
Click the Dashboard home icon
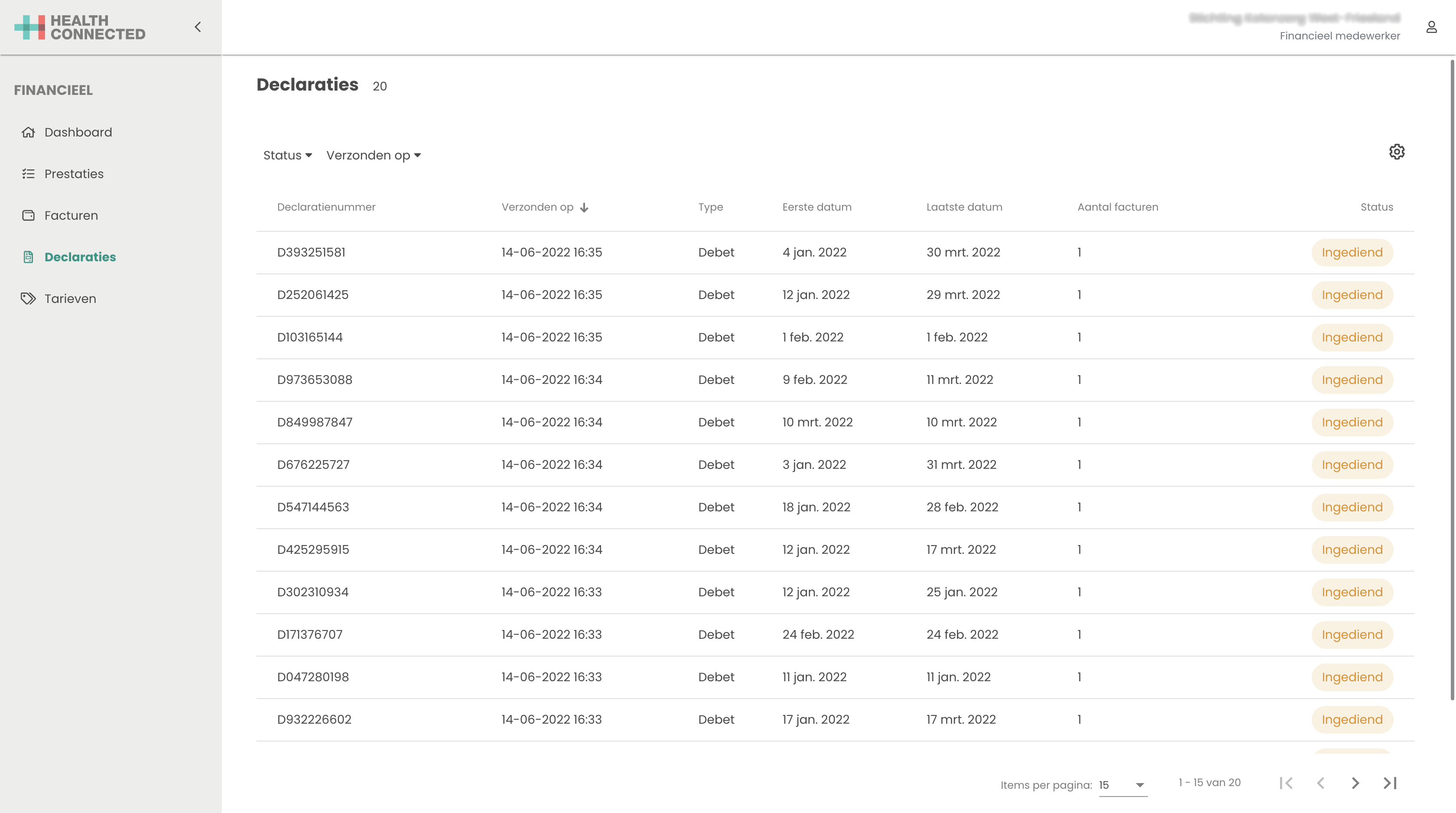point(28,132)
